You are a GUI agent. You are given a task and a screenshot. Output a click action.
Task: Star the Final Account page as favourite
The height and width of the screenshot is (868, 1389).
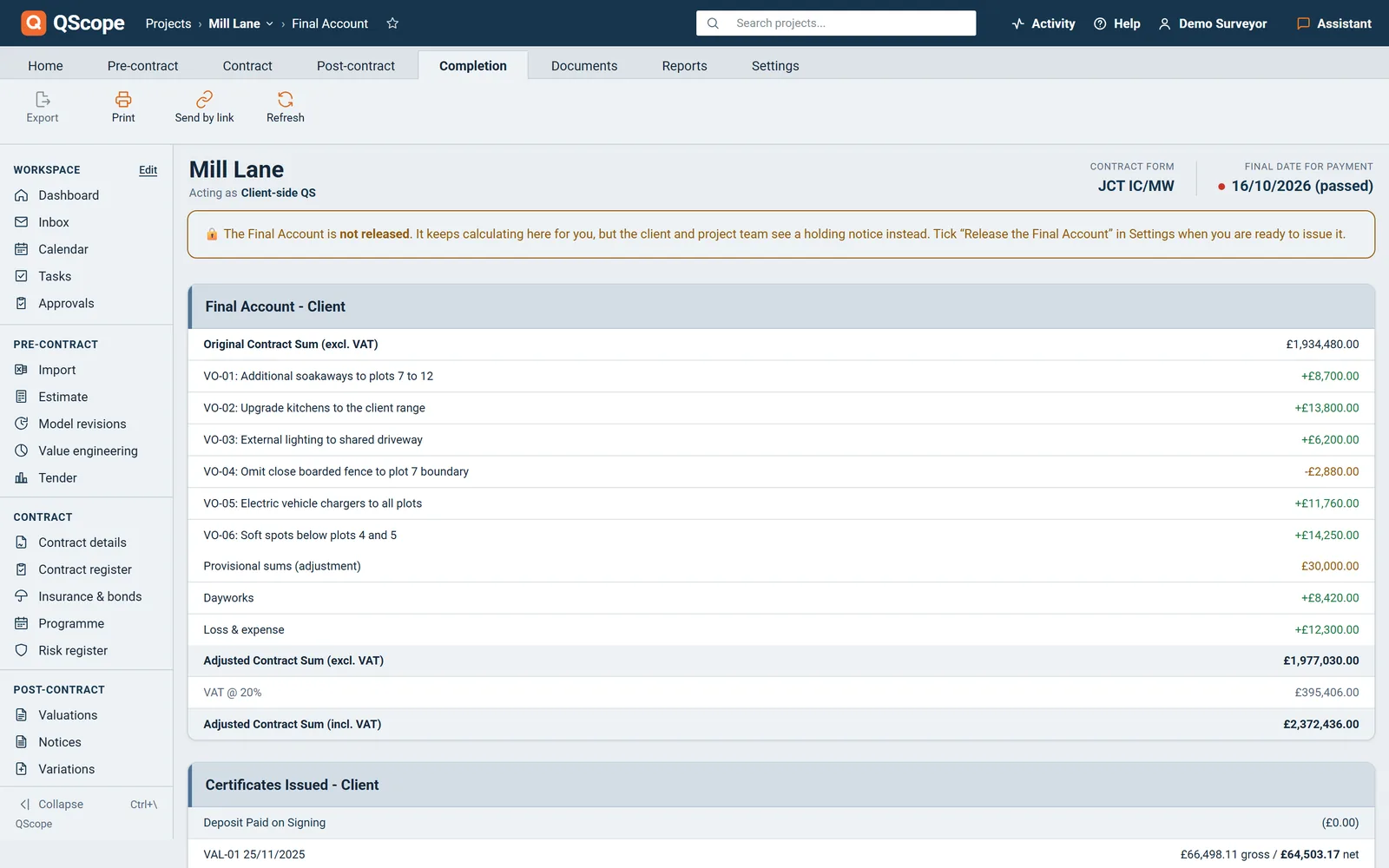click(392, 23)
